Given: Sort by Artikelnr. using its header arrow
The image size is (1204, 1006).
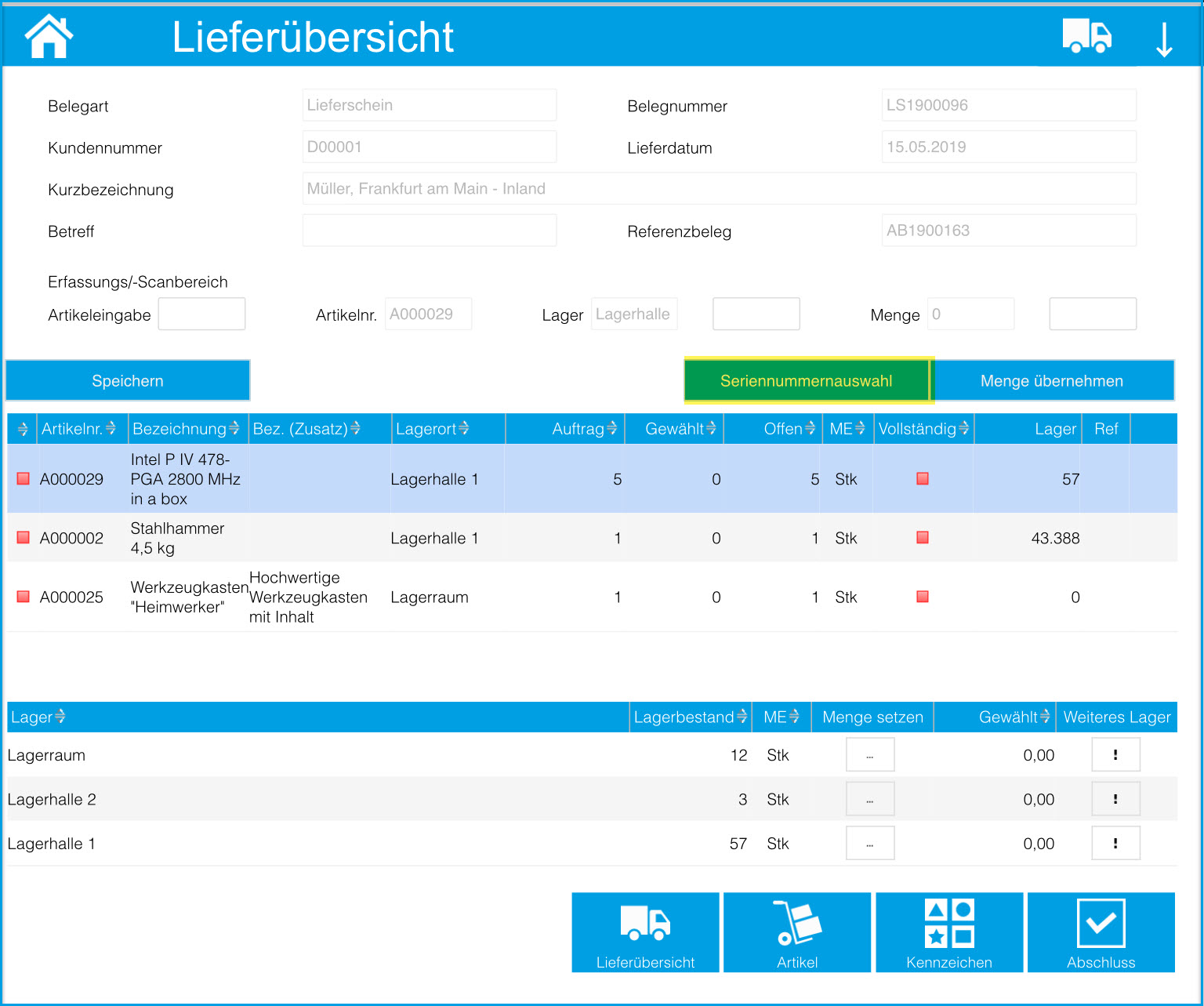Looking at the screenshot, I should click(111, 429).
